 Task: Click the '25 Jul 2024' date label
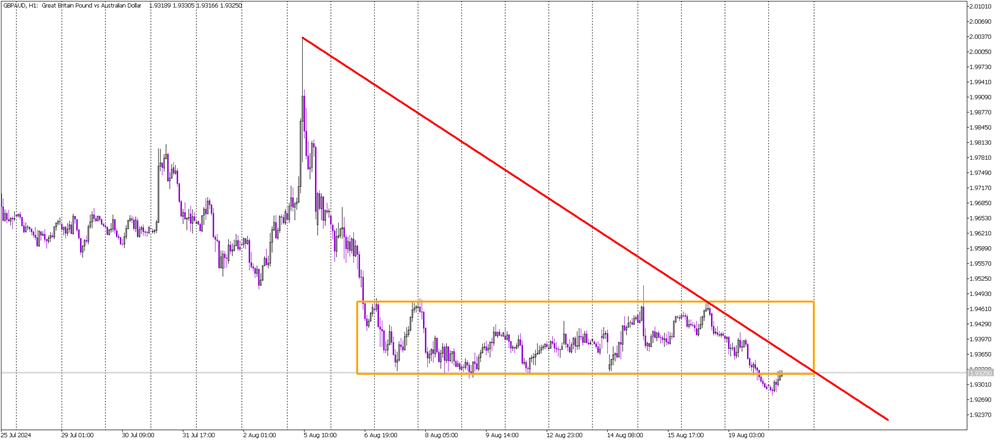coord(15,436)
